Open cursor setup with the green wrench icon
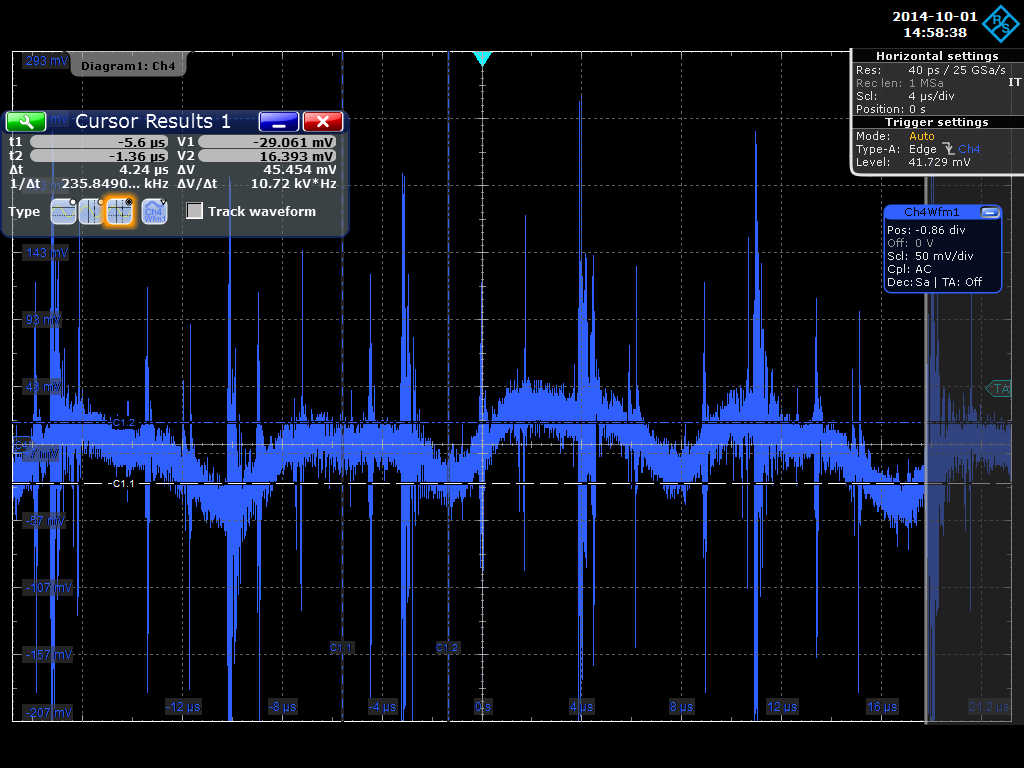Screen dimensions: 1024x768 click(26, 121)
